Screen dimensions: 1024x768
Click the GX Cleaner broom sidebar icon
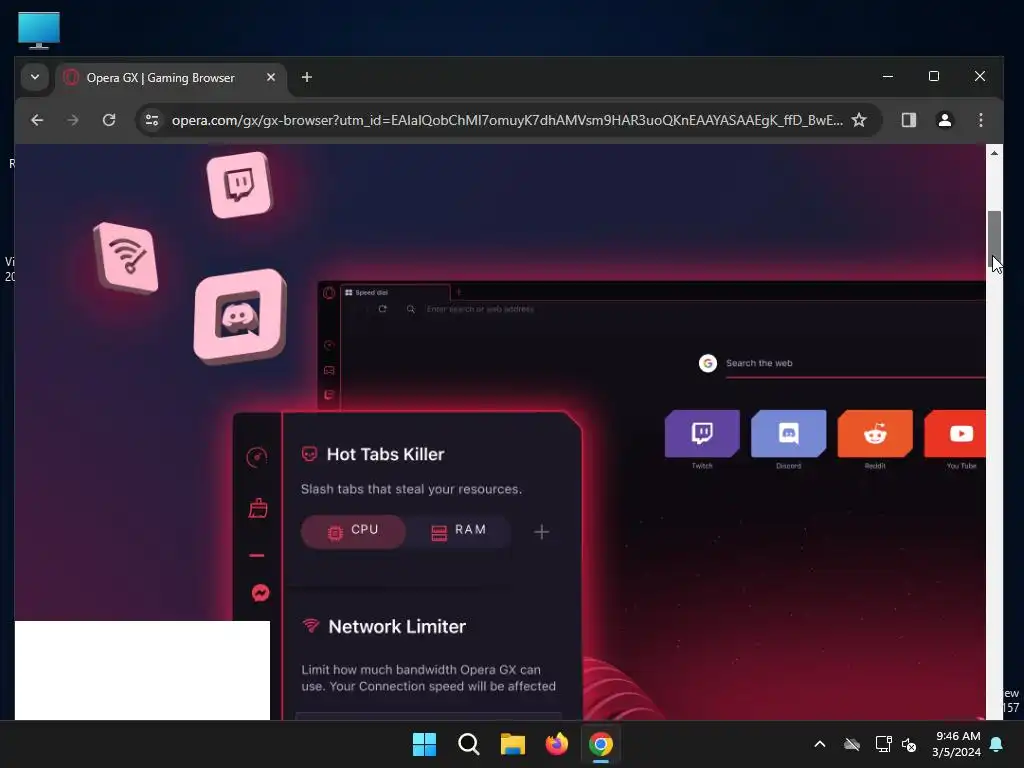pos(258,508)
